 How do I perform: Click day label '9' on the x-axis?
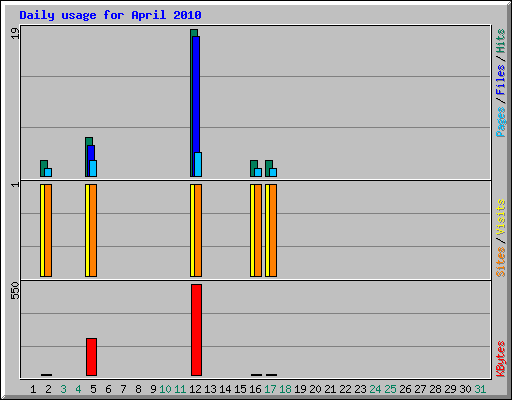[x=153, y=389]
